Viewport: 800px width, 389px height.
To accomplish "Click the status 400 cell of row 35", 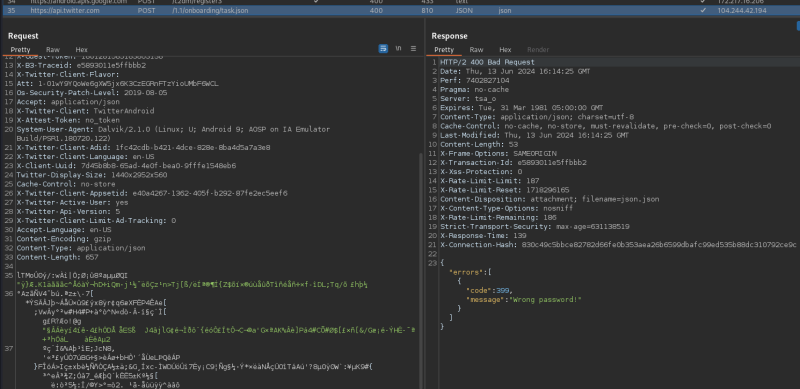I will coord(376,10).
